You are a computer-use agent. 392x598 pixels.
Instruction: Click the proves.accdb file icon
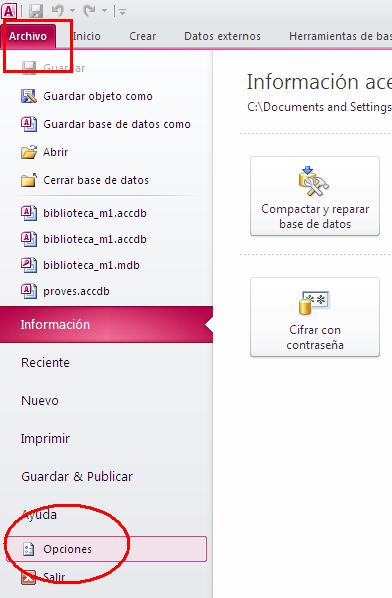[x=29, y=291]
